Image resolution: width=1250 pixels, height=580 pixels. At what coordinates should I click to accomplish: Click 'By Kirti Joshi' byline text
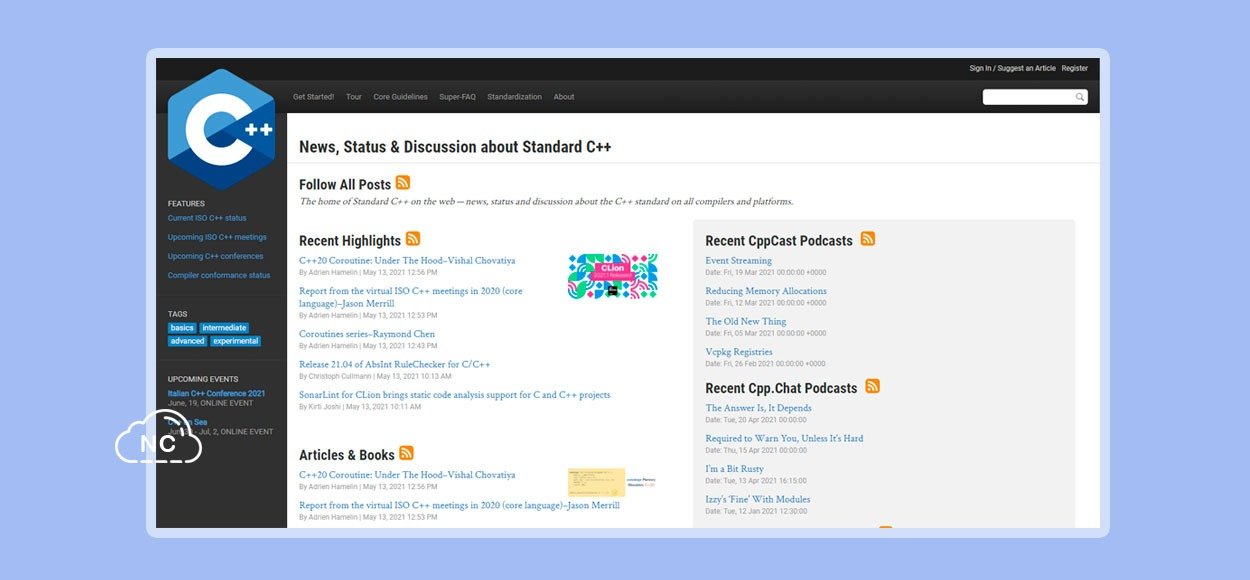pos(320,407)
